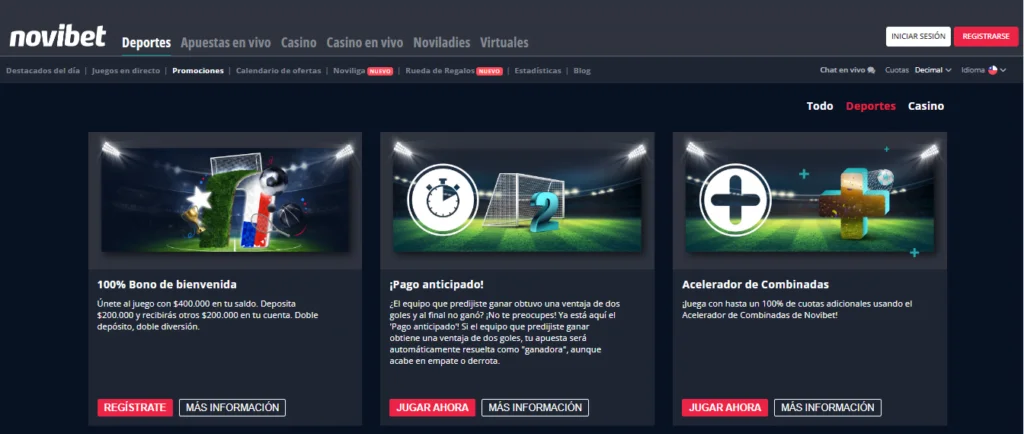1024x434 pixels.
Task: Click REGÍSTRATE on the welcome bonus card
Action: 135,407
